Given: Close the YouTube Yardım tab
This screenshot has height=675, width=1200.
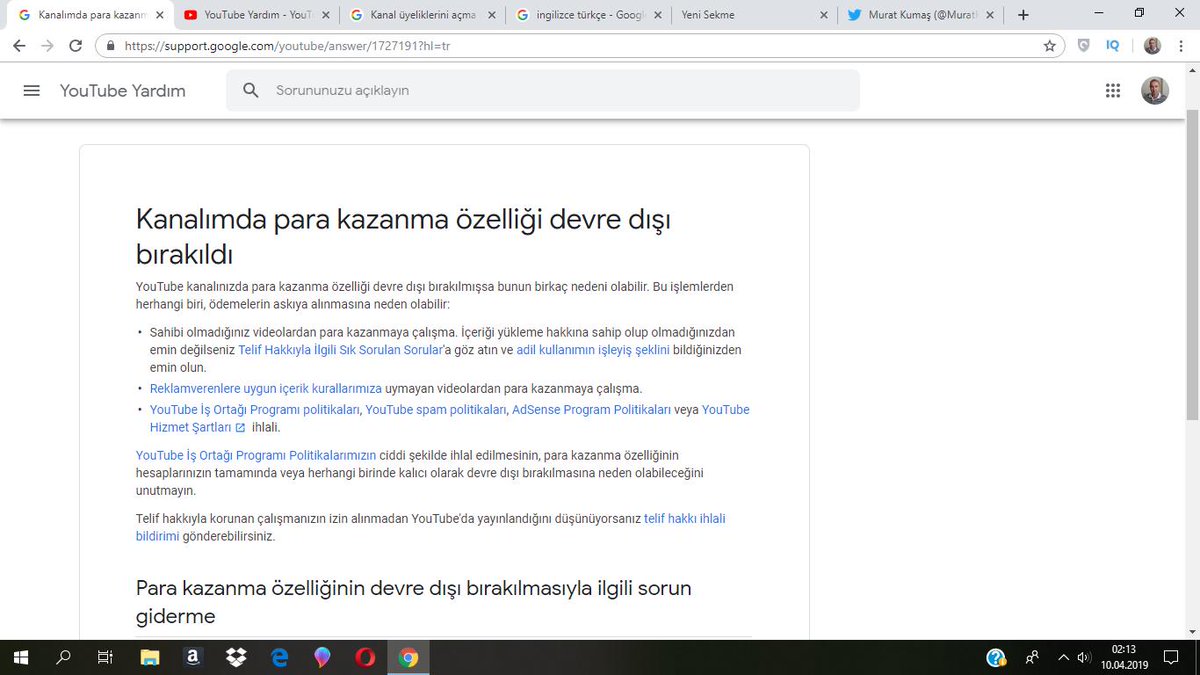Looking at the screenshot, I should (x=327, y=15).
